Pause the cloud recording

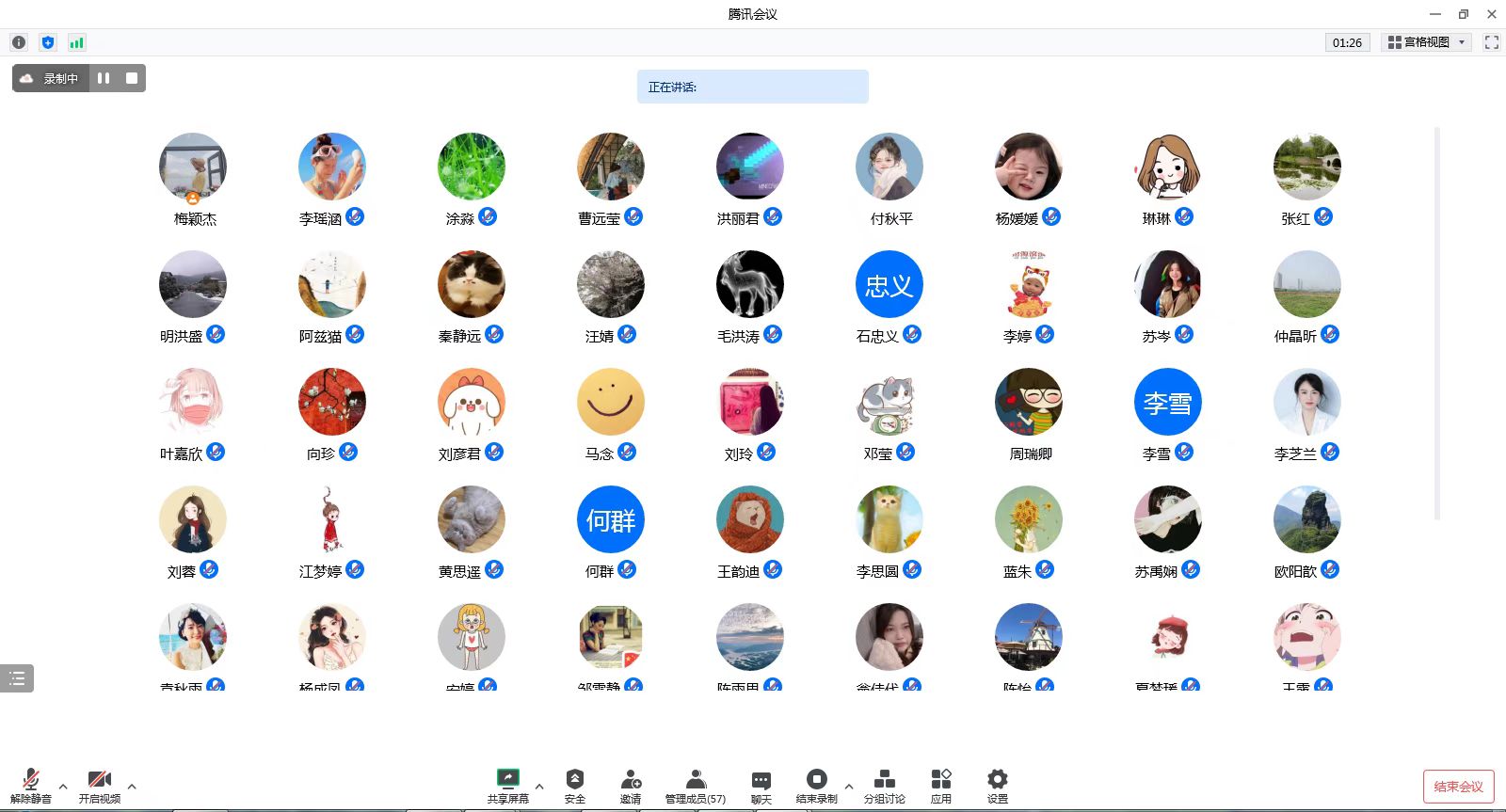click(x=104, y=78)
